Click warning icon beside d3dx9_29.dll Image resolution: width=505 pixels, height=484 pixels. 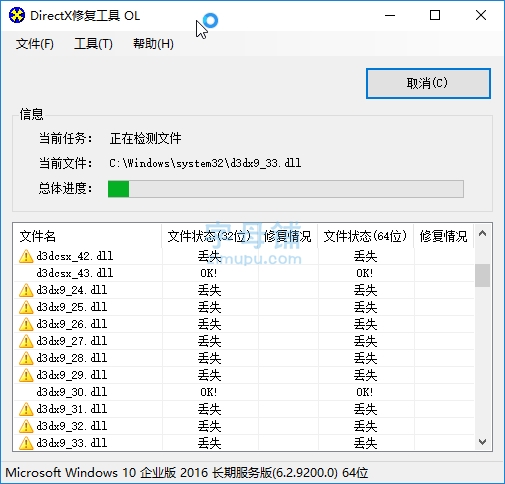[x=26, y=375]
